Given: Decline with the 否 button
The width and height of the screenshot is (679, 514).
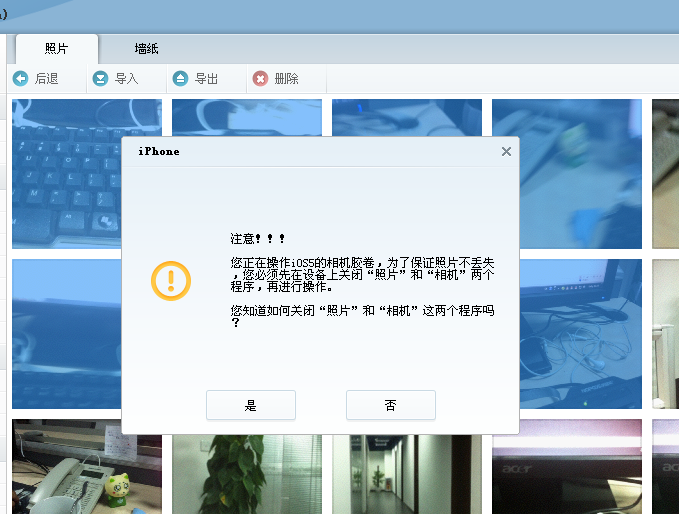Looking at the screenshot, I should coord(391,405).
